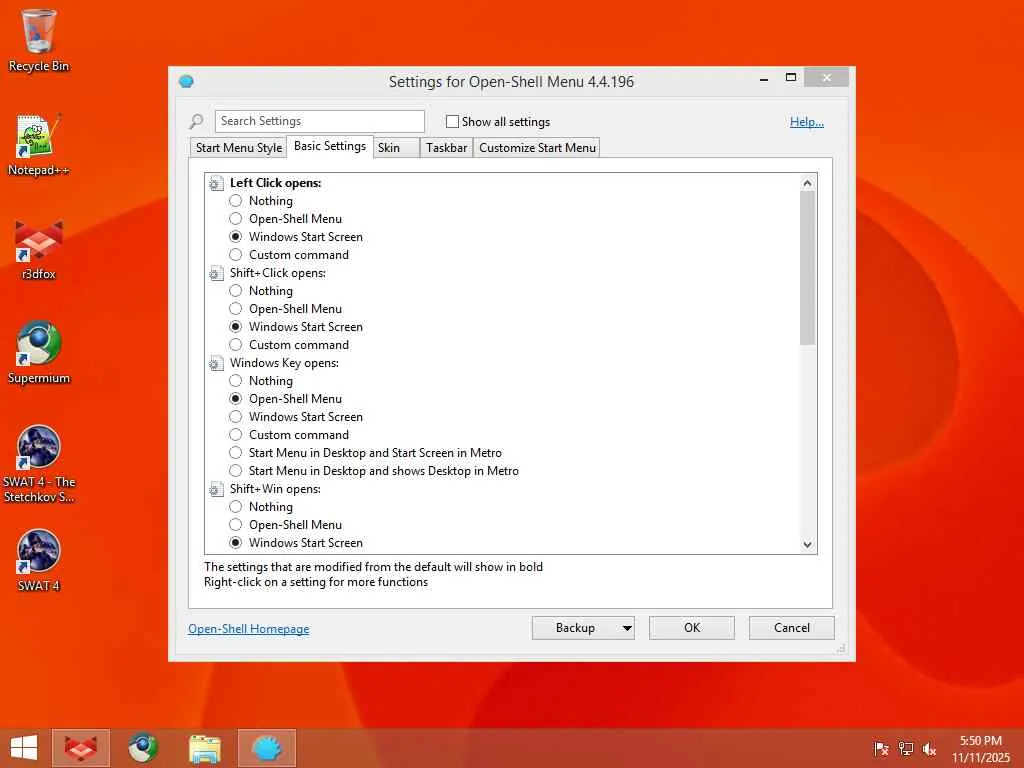1024x768 pixels.
Task: Open File Explorer from the taskbar
Action: [205, 748]
